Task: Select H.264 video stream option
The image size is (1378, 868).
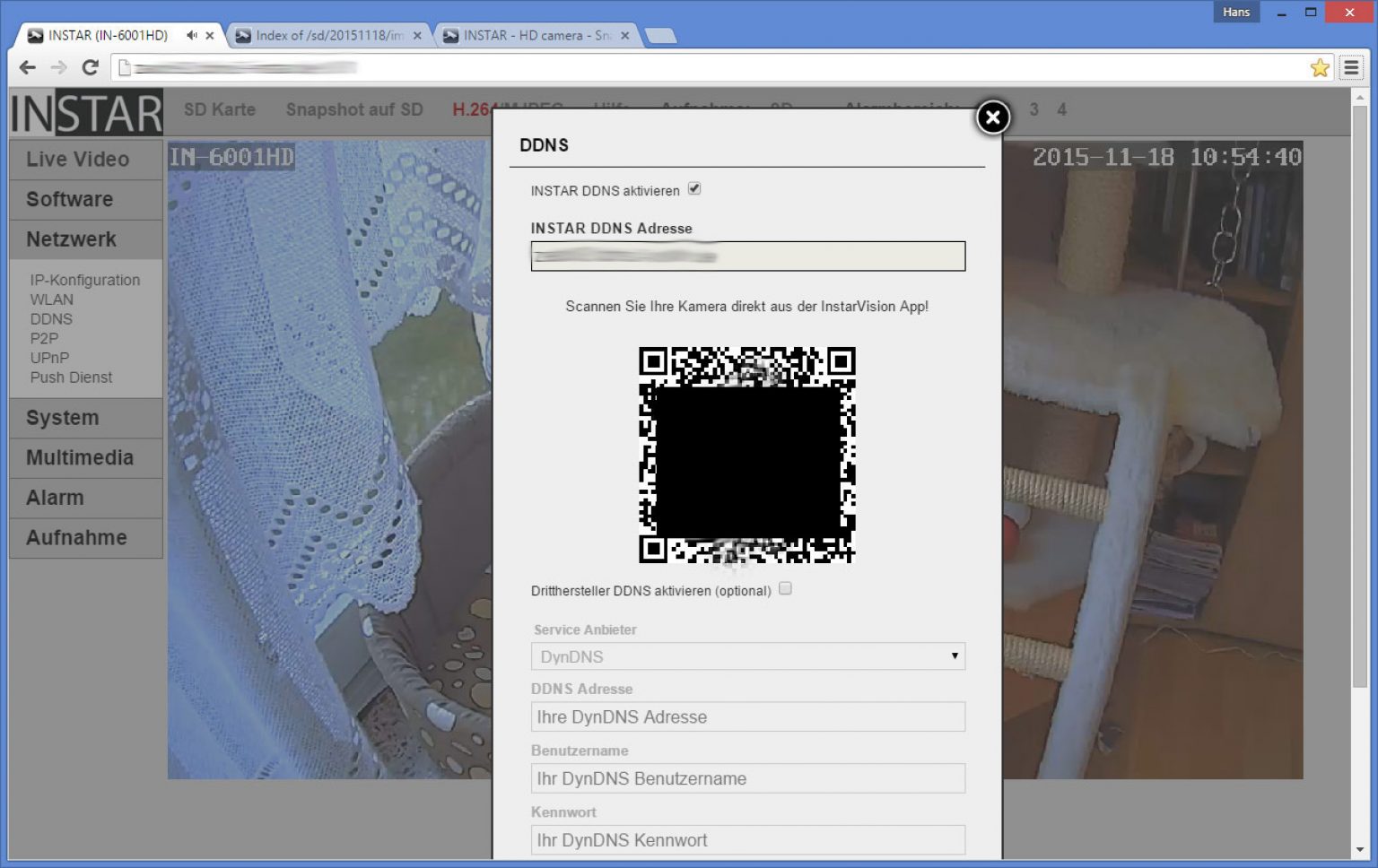Action: 471,109
